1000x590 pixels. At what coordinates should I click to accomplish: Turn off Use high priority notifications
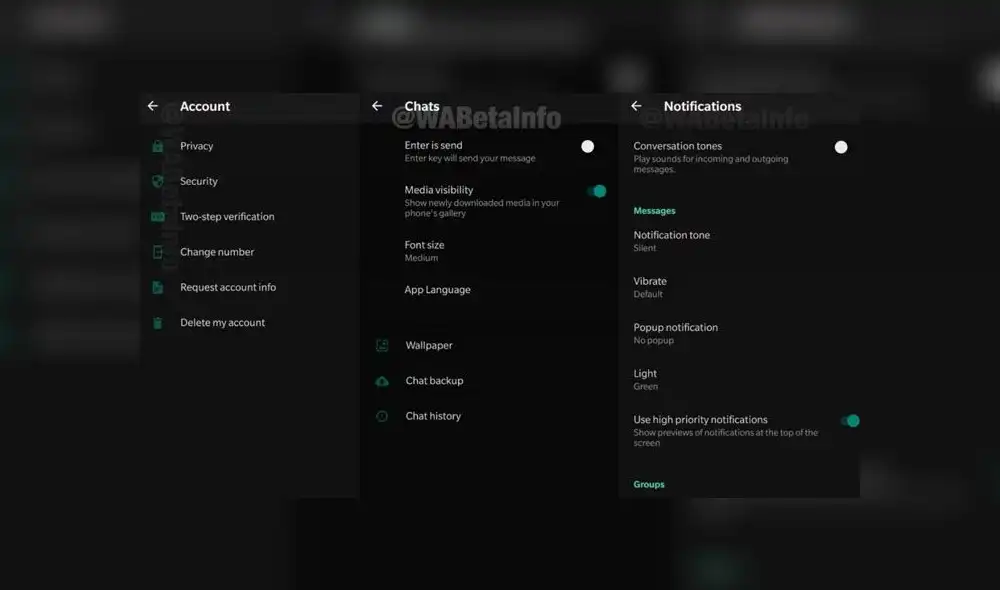tap(850, 421)
